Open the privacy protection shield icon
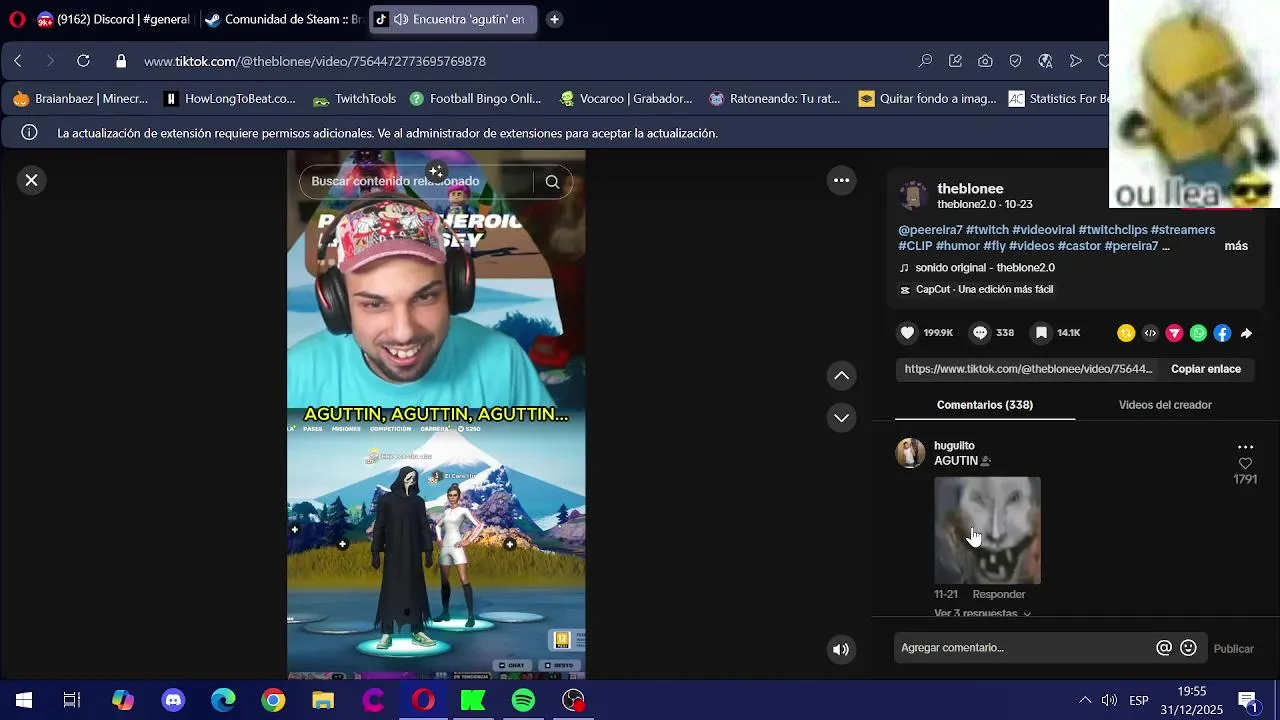The image size is (1280, 720). click(x=1015, y=61)
